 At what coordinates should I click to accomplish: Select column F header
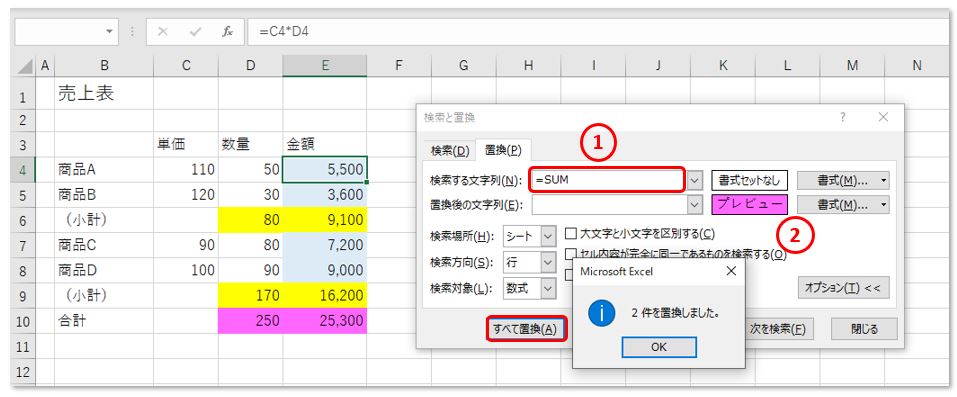tap(399, 66)
